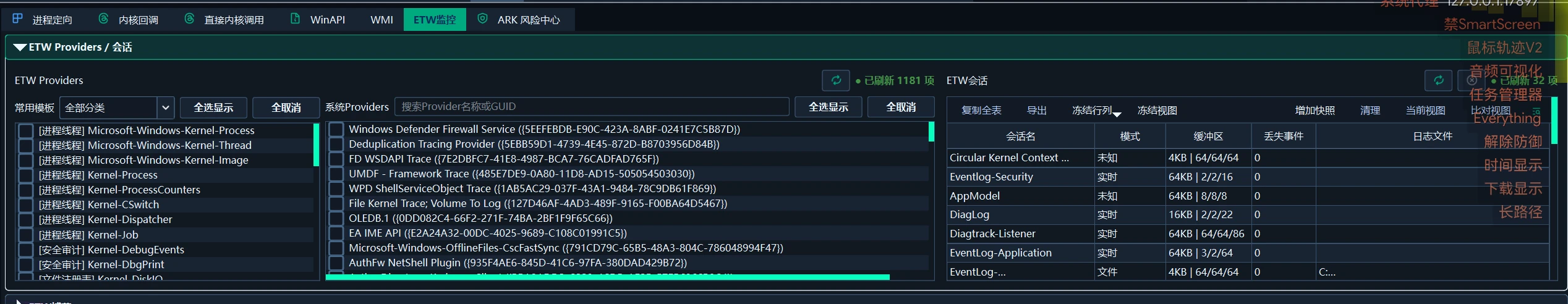Screen dimensions: 1568x304
Task: Focus the 搜索Provider名称或GUID search field
Action: (x=592, y=106)
